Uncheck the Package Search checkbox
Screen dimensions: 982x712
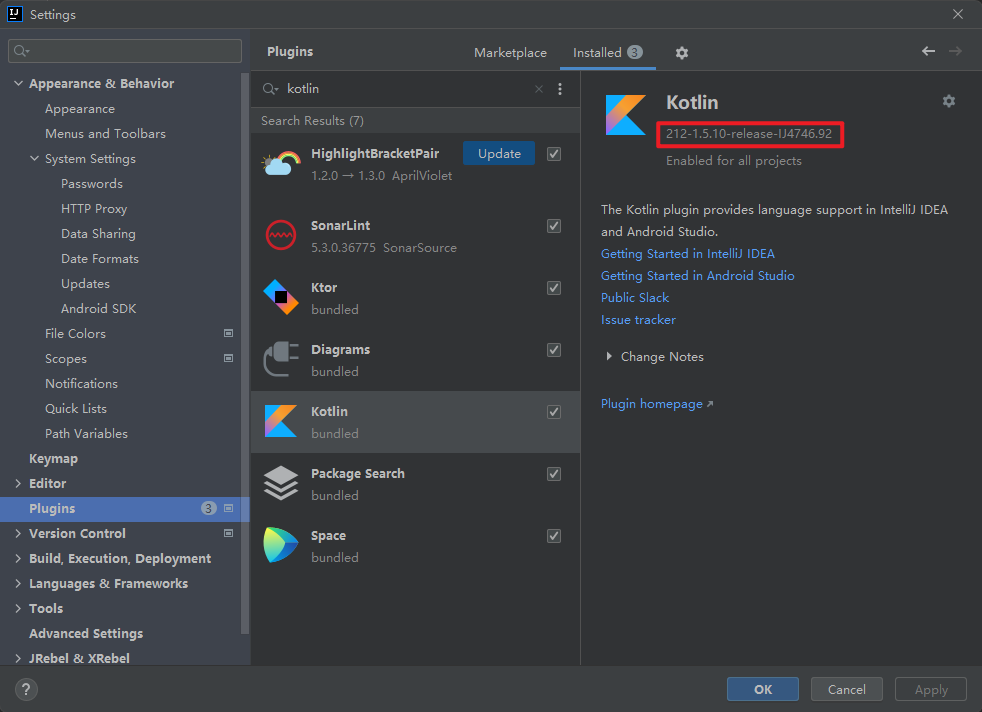(x=554, y=474)
